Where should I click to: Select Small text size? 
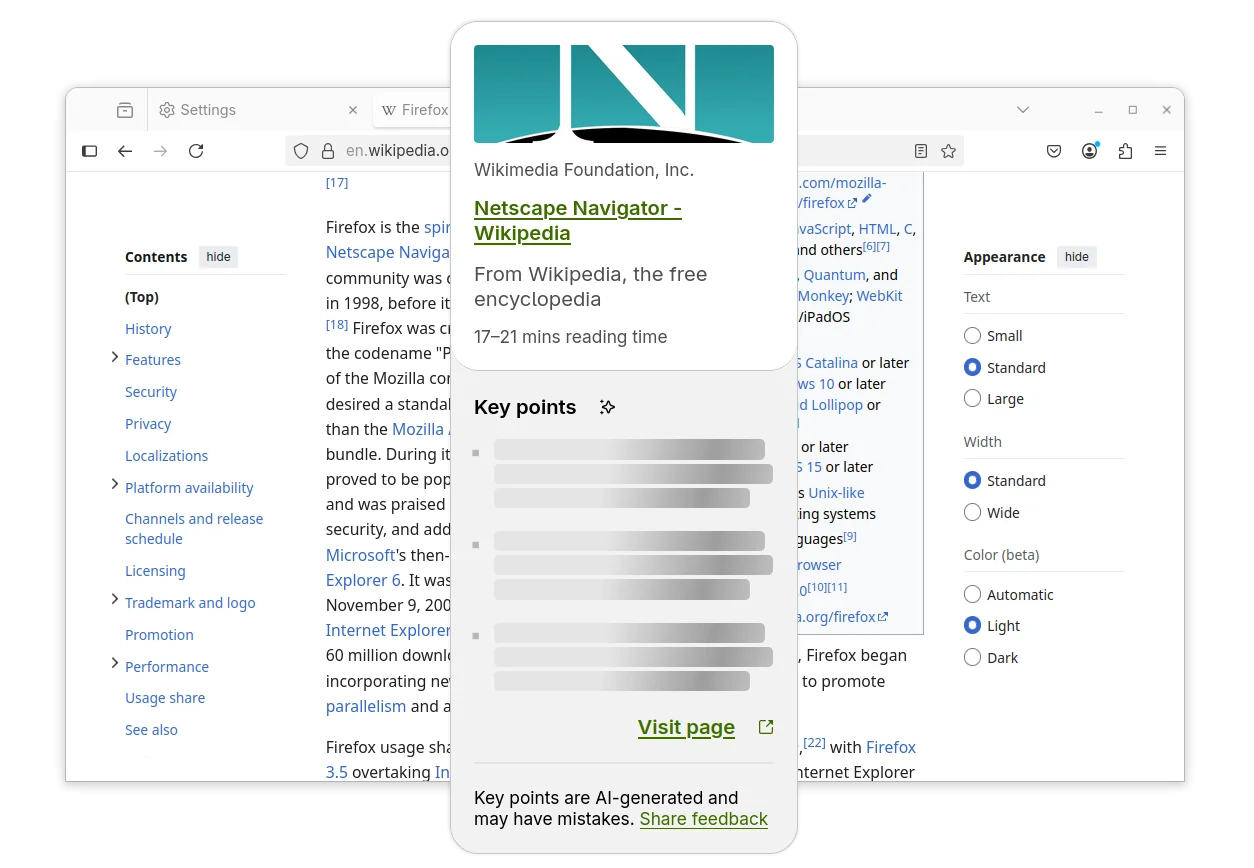pyautogui.click(x=972, y=336)
